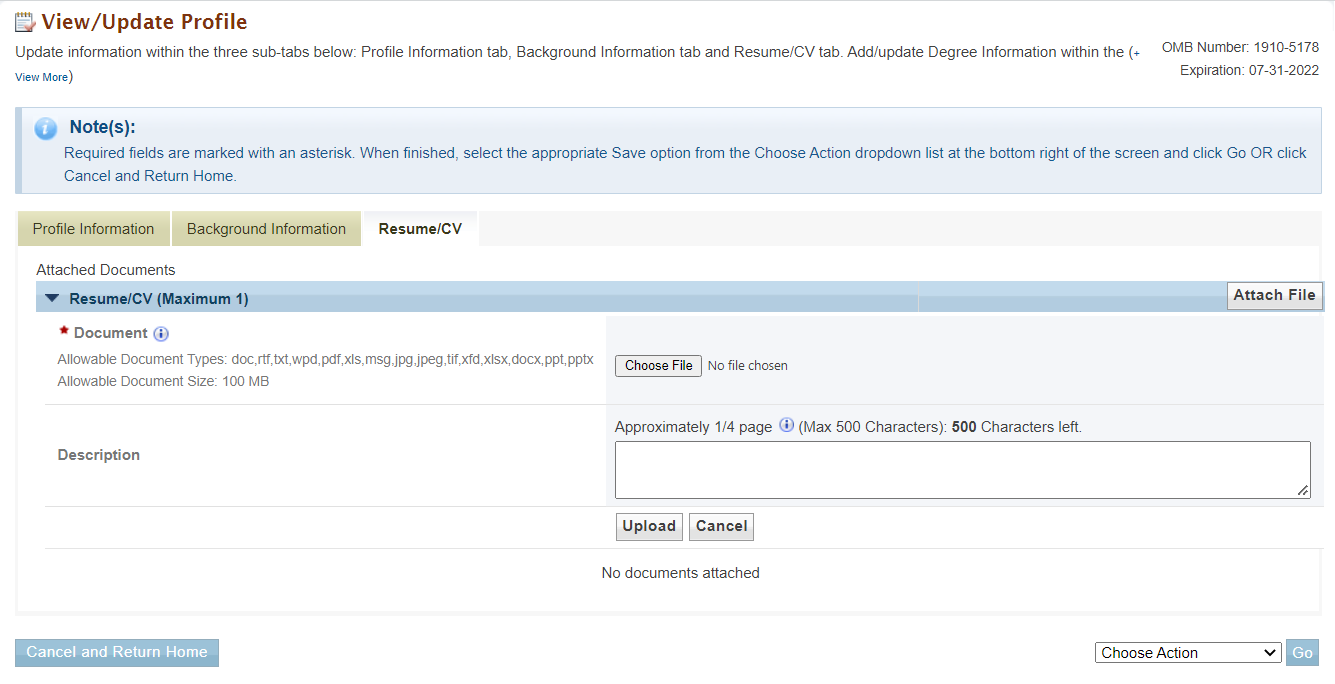Expand the View More link

point(41,77)
